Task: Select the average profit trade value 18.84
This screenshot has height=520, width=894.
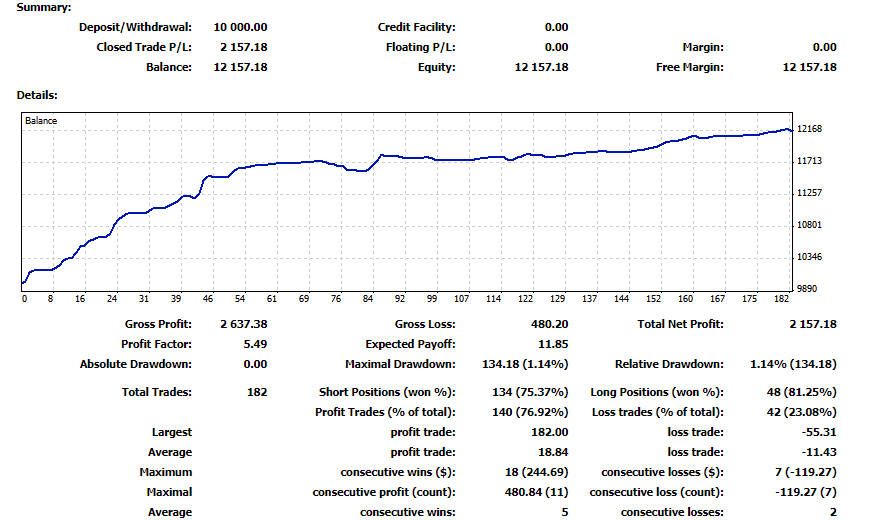Action: (x=553, y=452)
